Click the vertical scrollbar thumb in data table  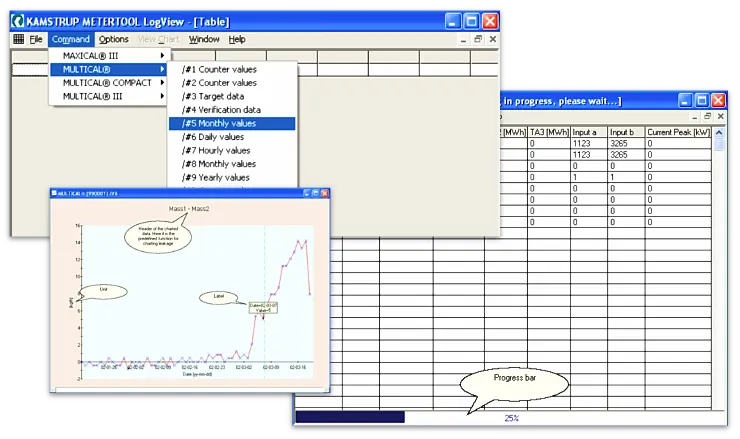point(719,144)
